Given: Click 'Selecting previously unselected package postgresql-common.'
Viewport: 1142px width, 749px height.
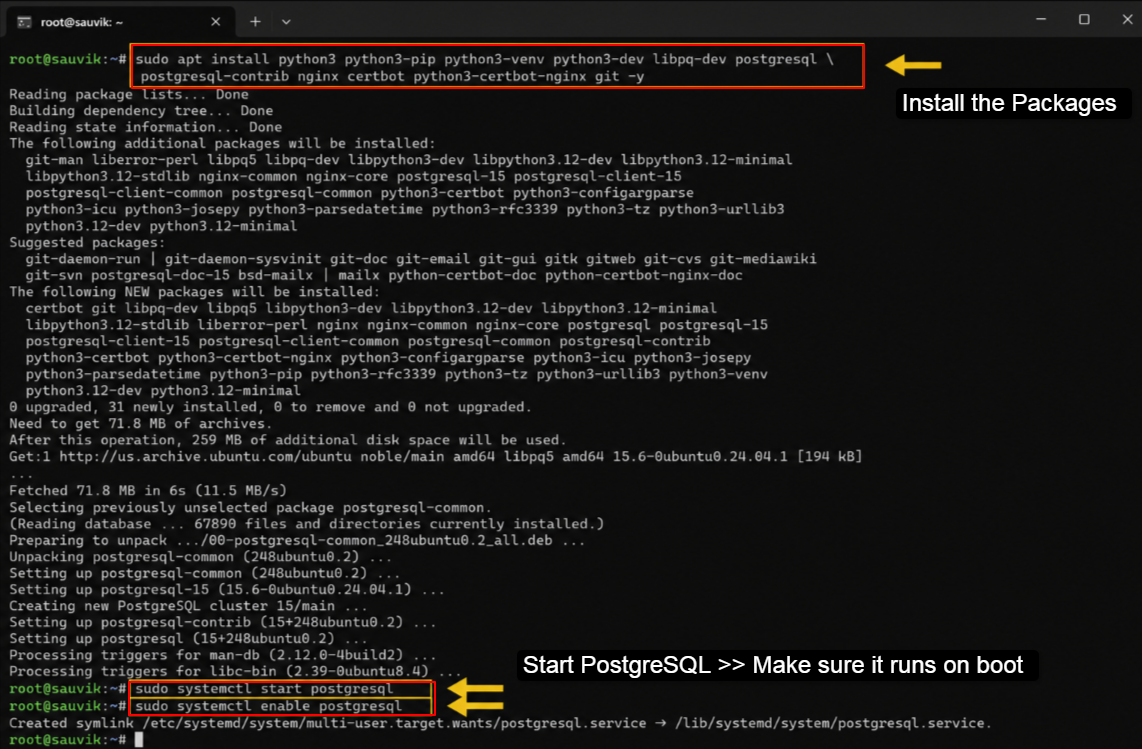Looking at the screenshot, I should coord(251,507).
